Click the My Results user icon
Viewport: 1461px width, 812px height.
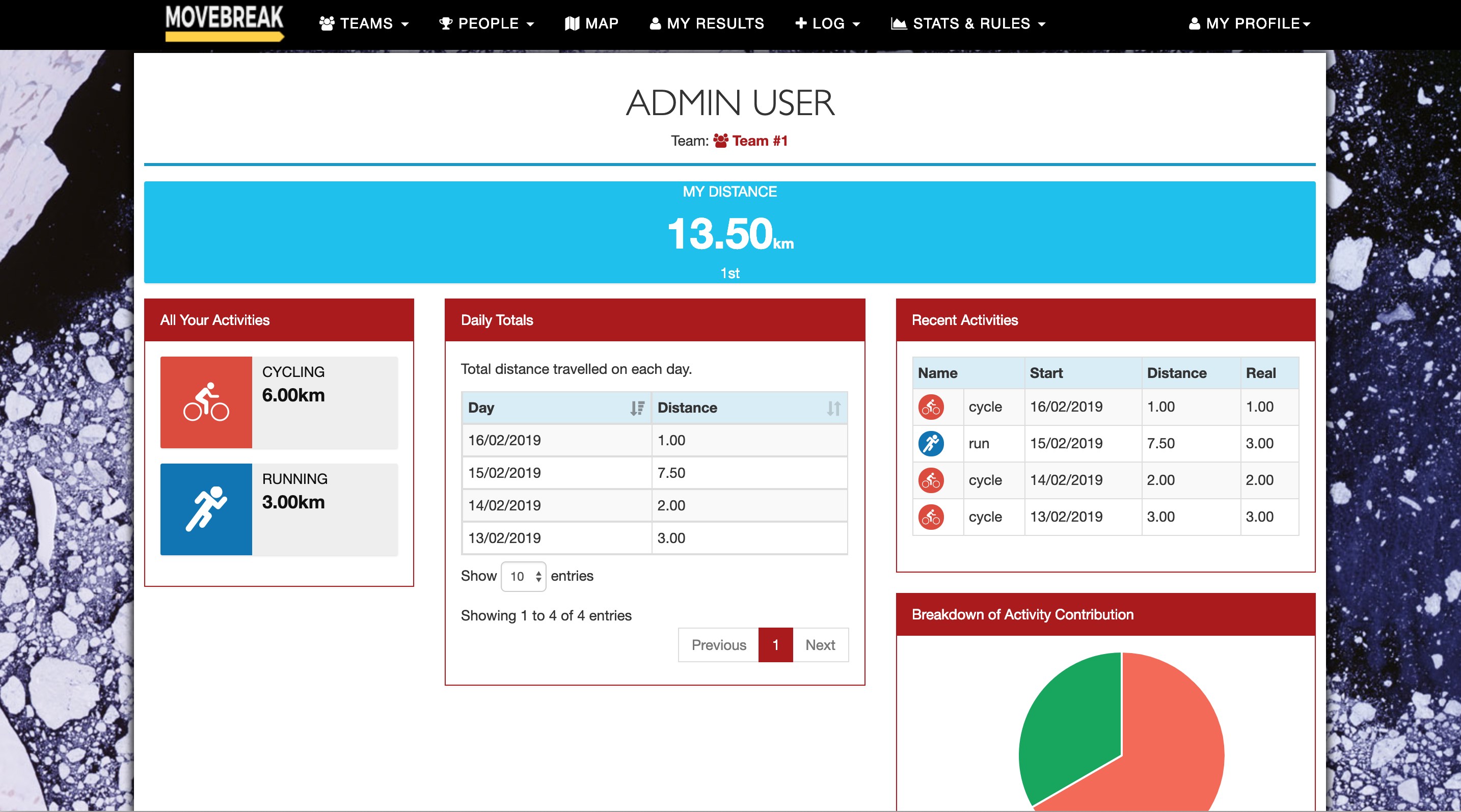pyautogui.click(x=655, y=23)
